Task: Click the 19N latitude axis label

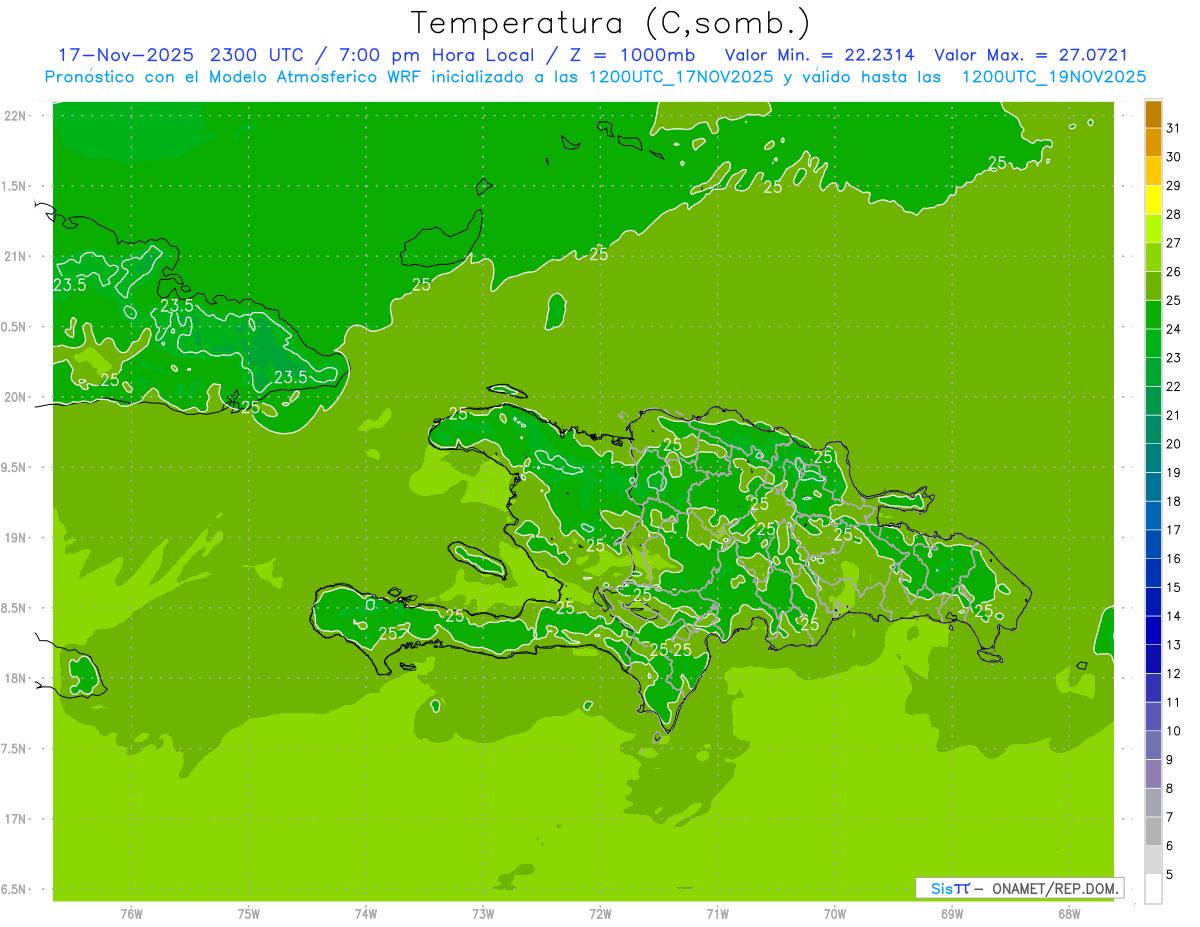Action: (14, 538)
